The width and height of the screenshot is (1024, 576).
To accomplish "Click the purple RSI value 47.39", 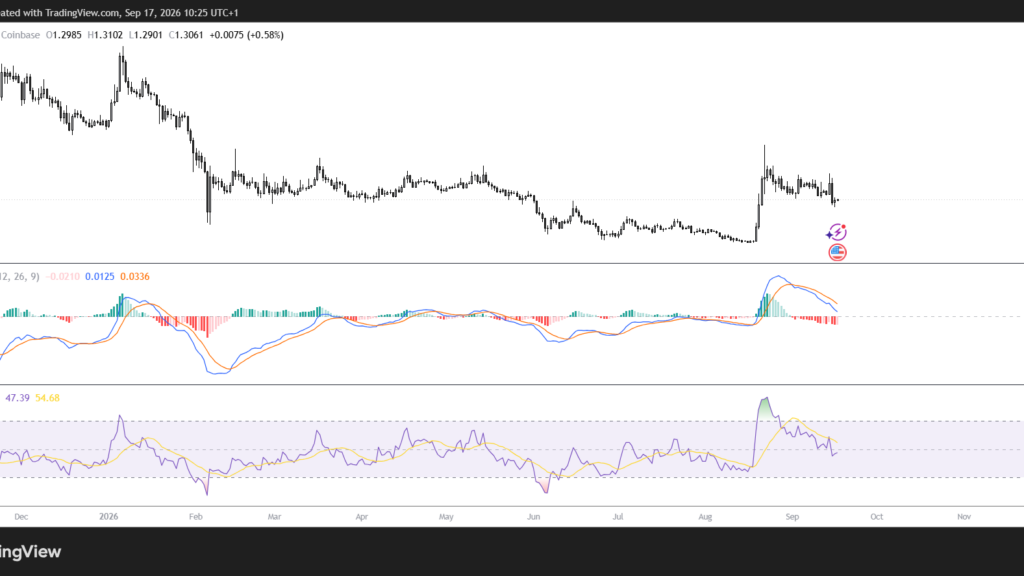I will [x=17, y=398].
